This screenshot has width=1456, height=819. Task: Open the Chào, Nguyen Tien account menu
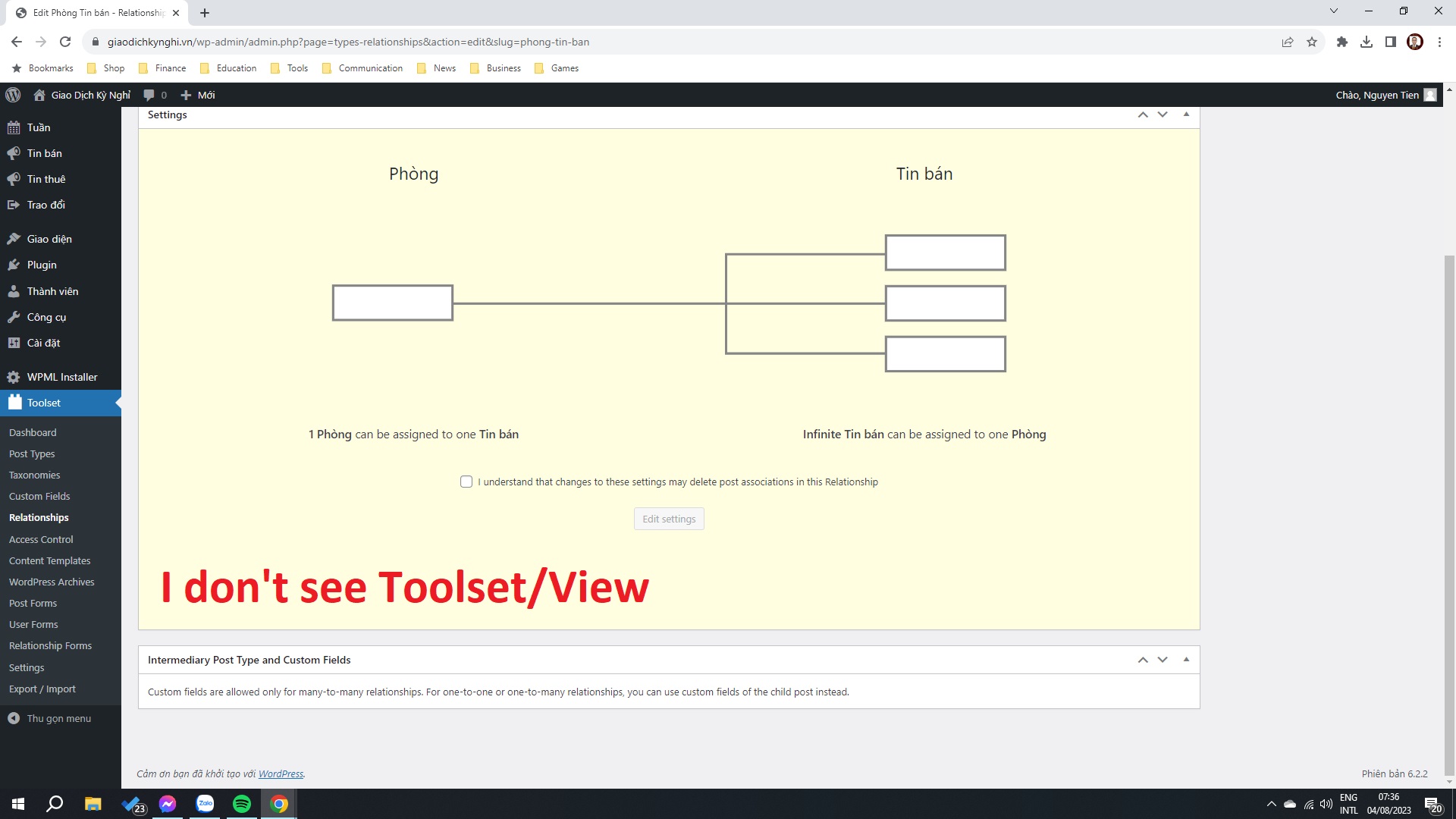(1385, 95)
